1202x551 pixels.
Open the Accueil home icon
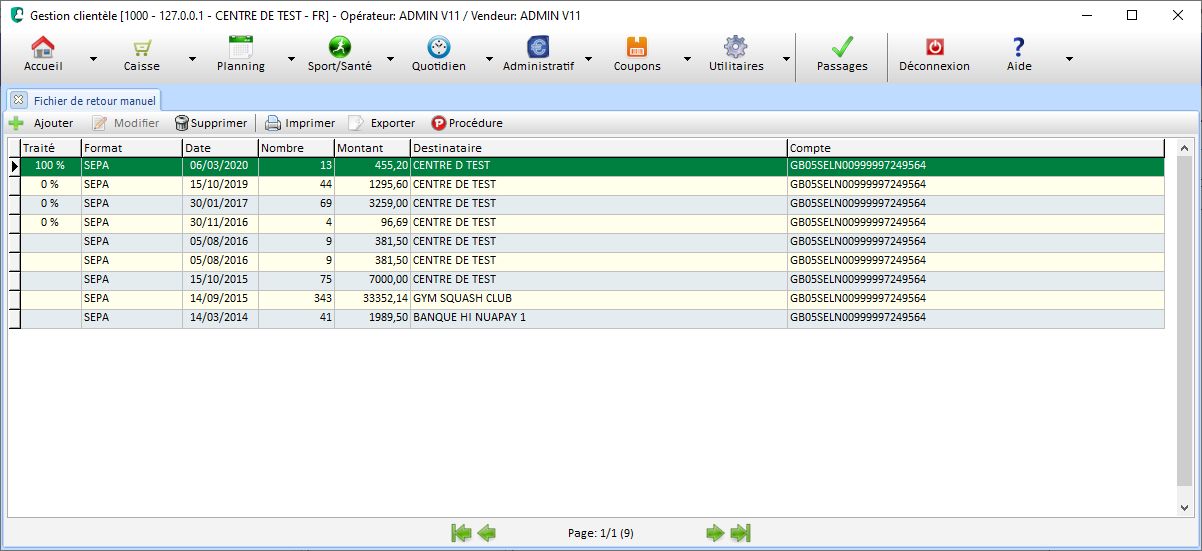43,48
